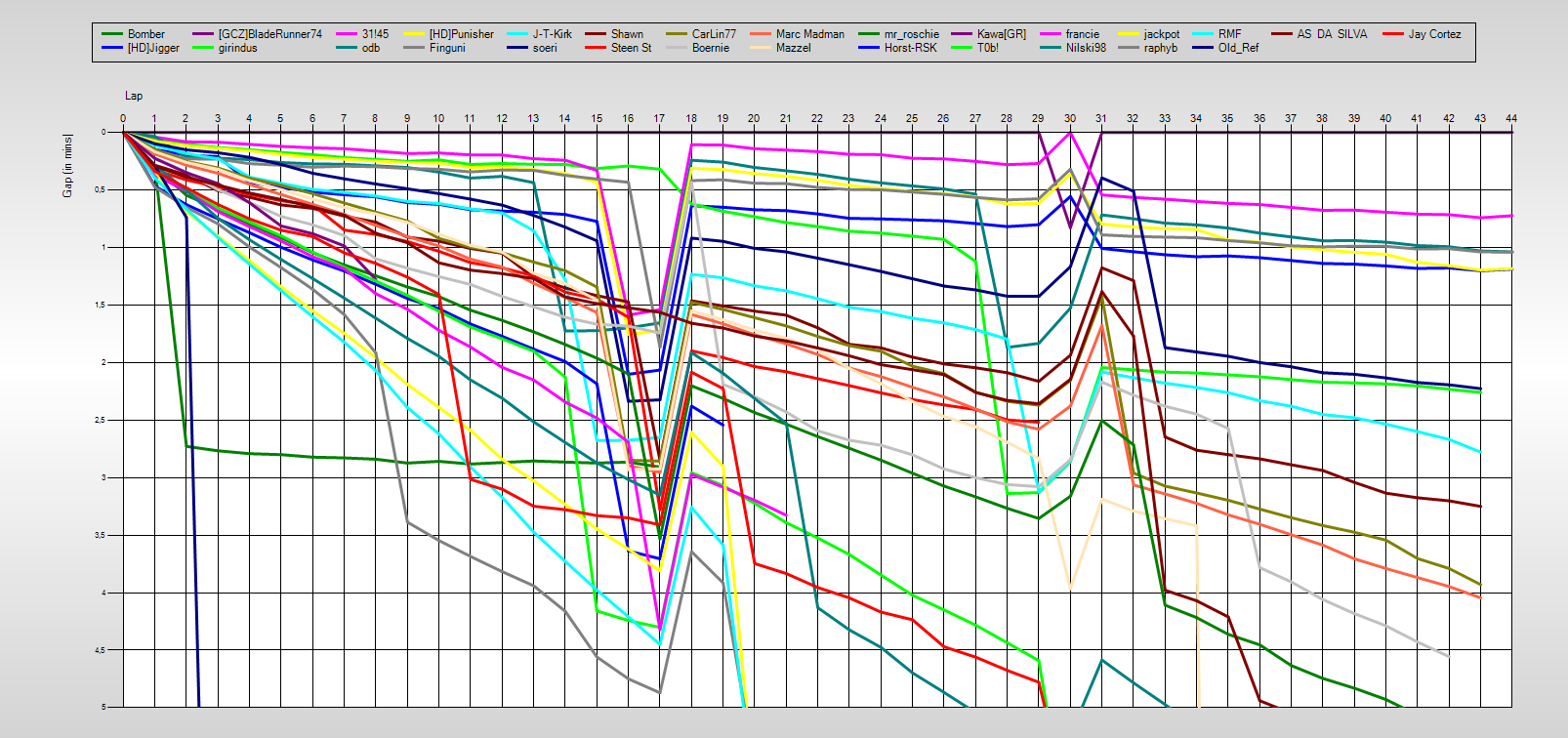Click the yellow line swatch for jackpot
Viewport: 1568px width, 738px height.
pos(1129,34)
